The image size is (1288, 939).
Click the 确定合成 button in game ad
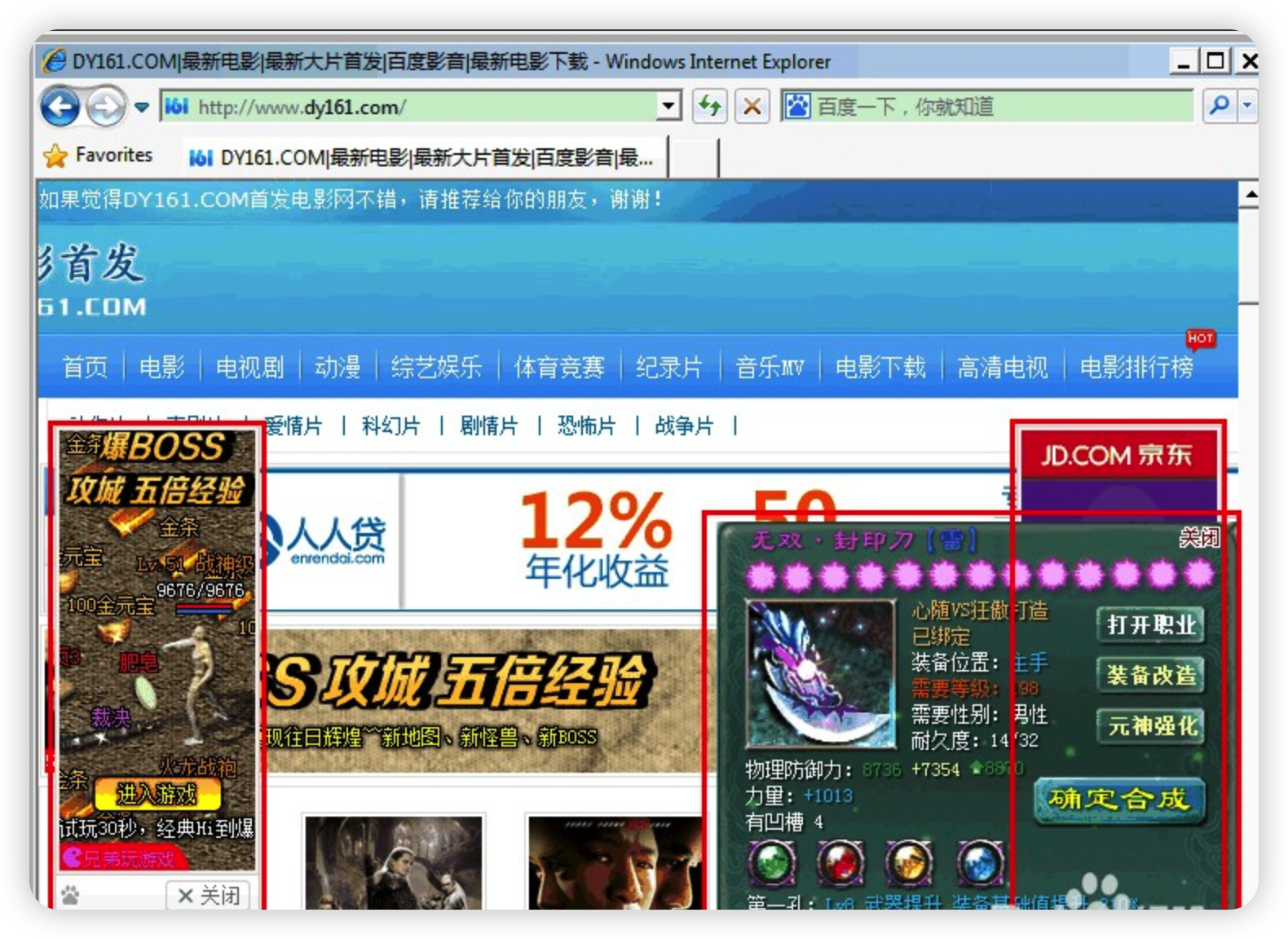[x=1119, y=800]
